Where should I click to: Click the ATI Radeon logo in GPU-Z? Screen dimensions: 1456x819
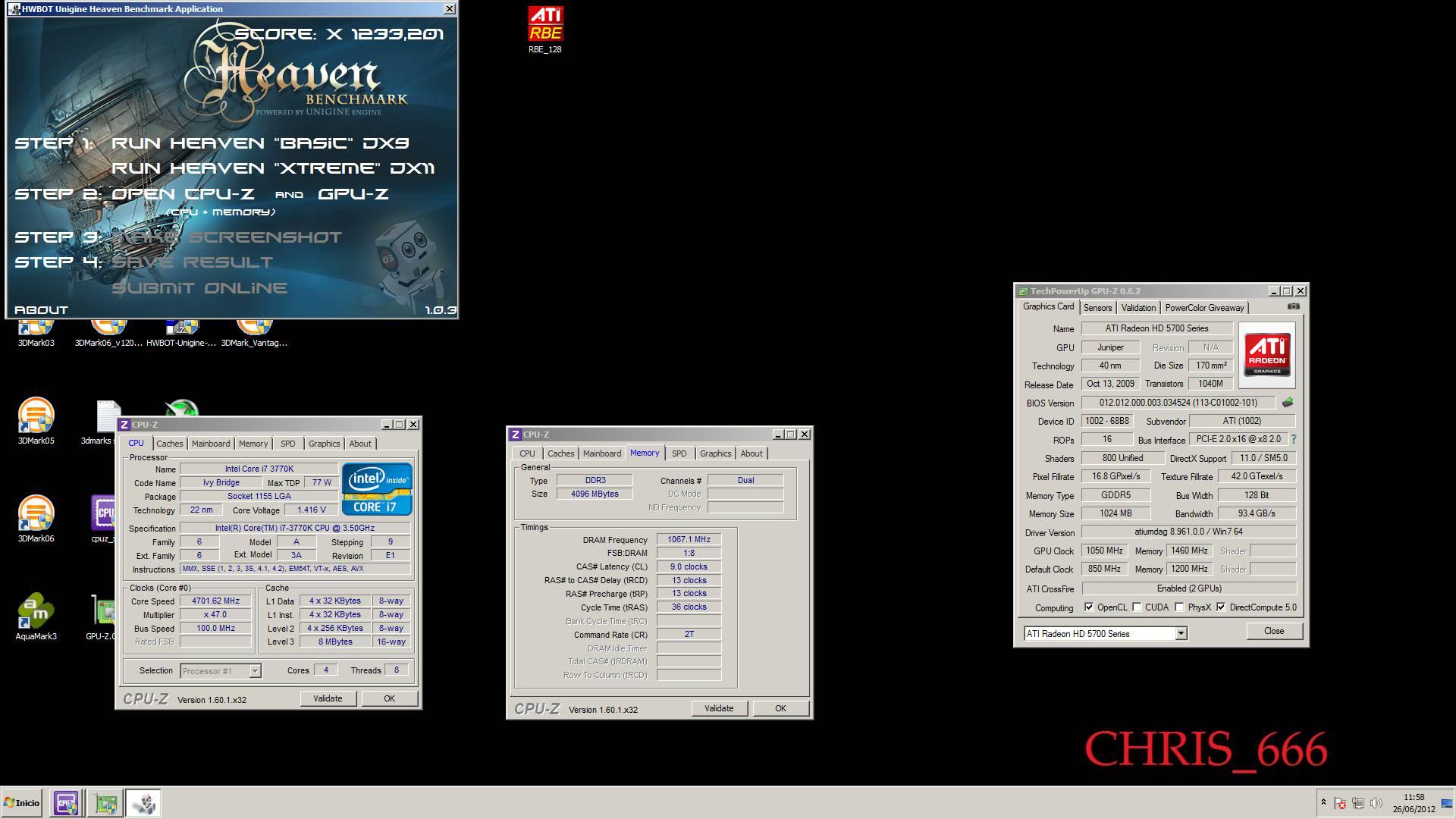point(1267,355)
